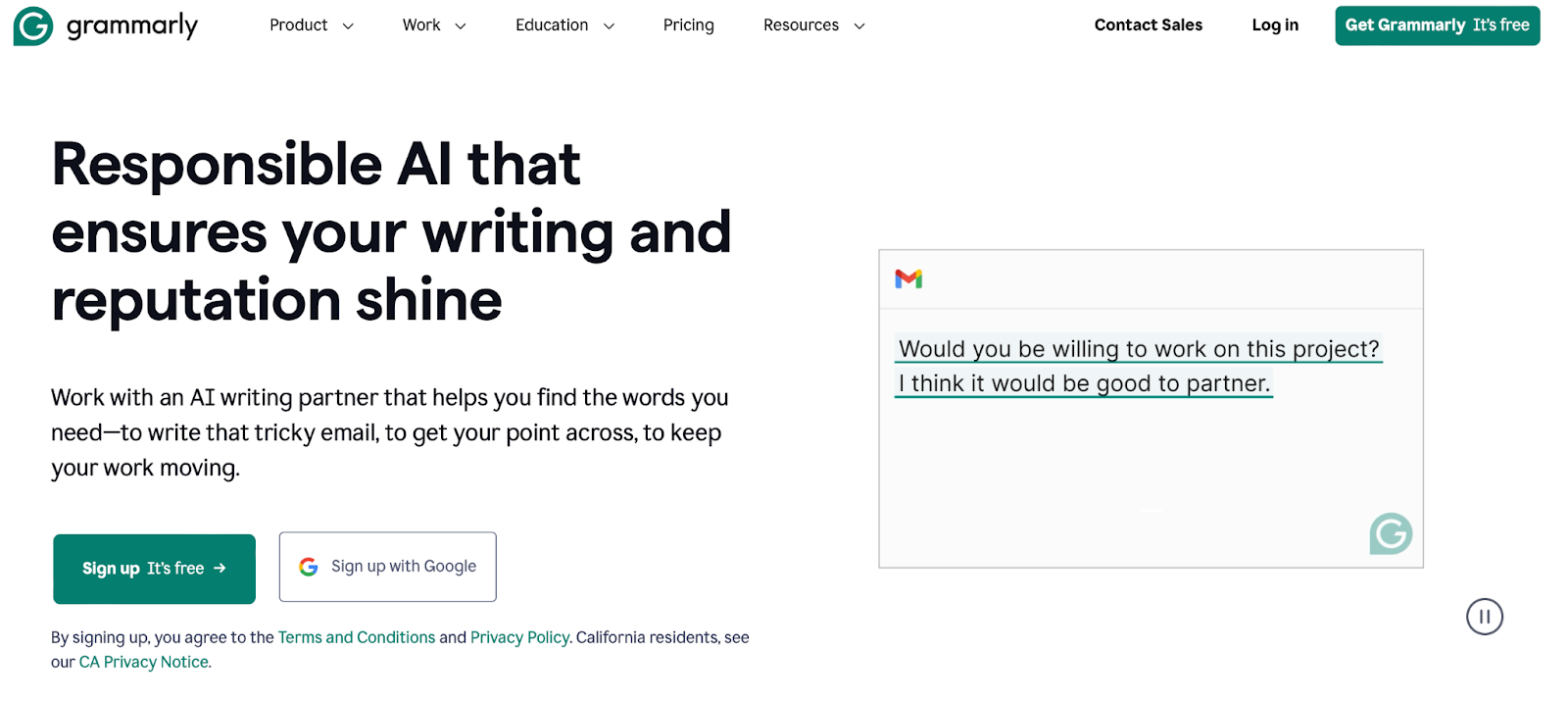Open the Contact Sales link
This screenshot has width=1568, height=702.
tap(1148, 25)
